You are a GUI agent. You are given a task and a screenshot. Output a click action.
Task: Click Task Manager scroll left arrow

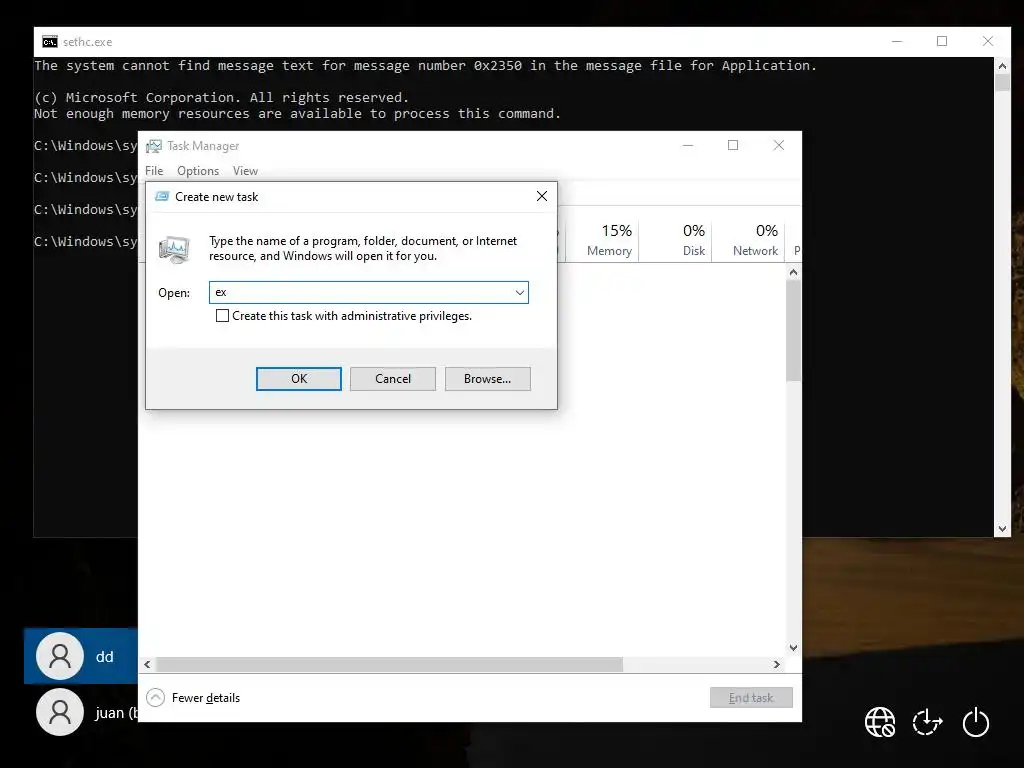tap(148, 664)
